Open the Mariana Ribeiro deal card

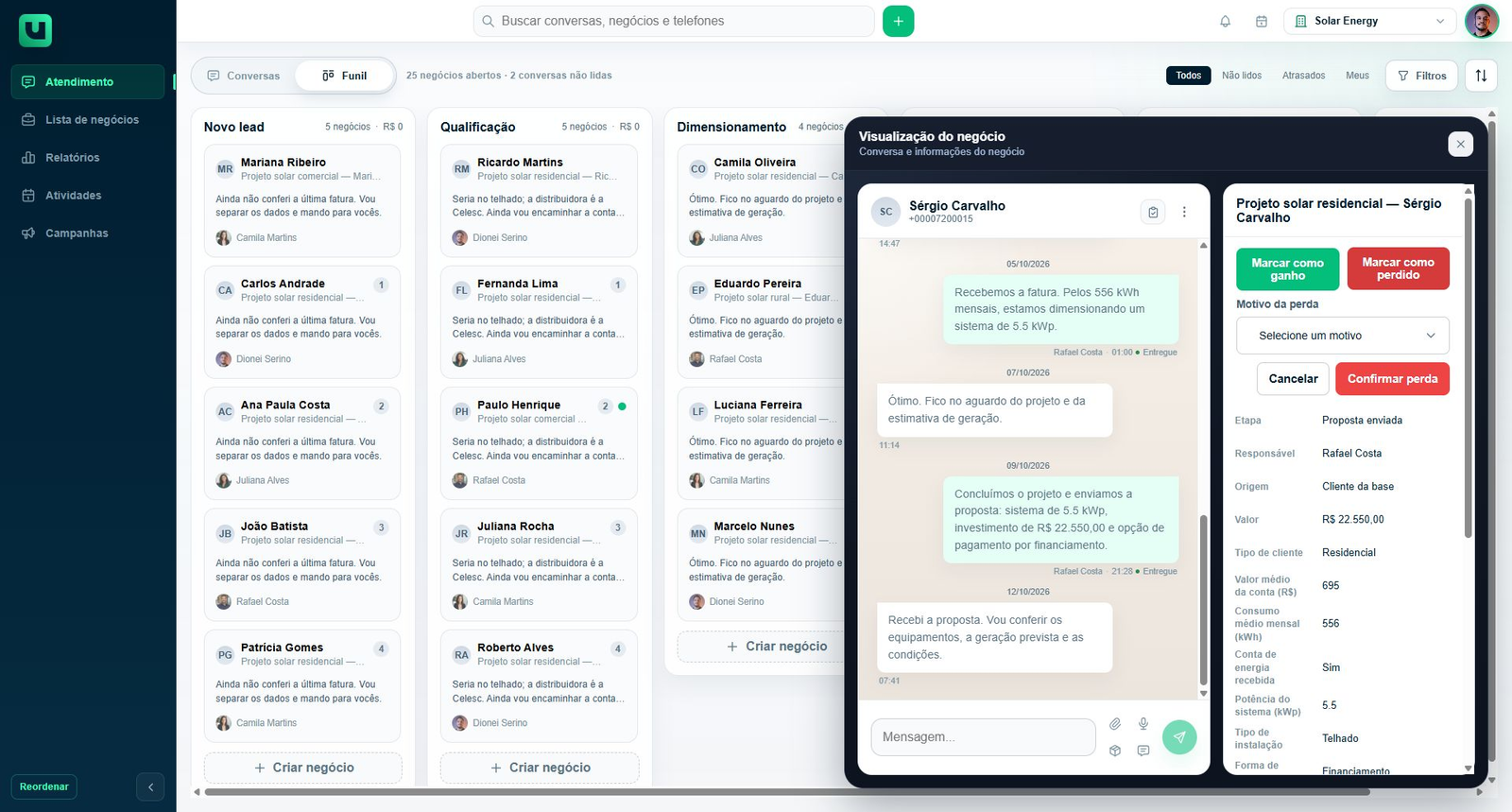tap(302, 200)
